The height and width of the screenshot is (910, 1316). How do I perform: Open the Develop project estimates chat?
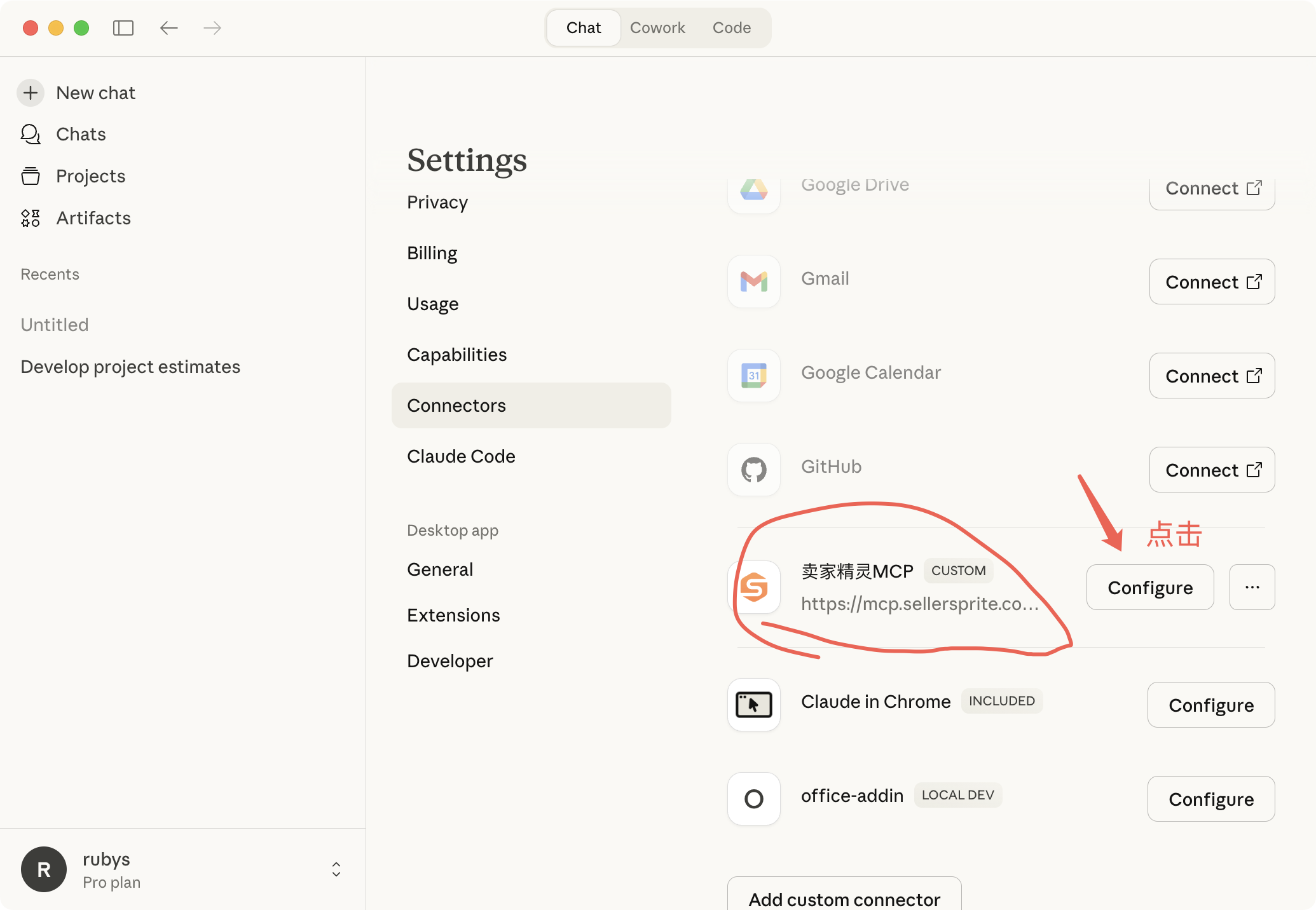point(130,367)
